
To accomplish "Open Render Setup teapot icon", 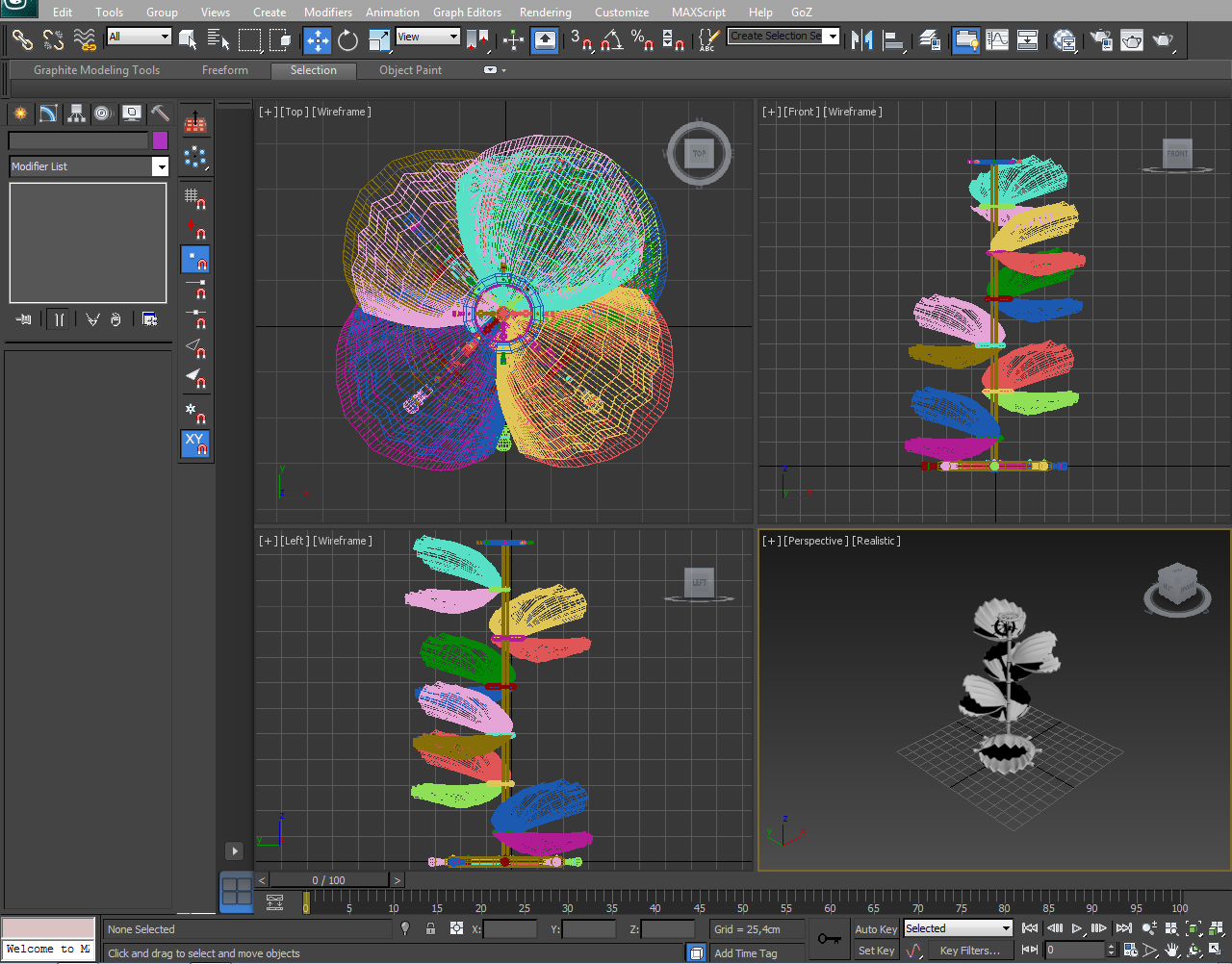I will tap(1101, 40).
